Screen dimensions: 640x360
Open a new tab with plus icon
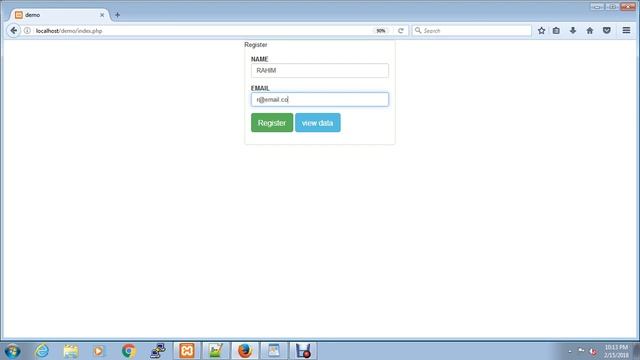point(118,15)
